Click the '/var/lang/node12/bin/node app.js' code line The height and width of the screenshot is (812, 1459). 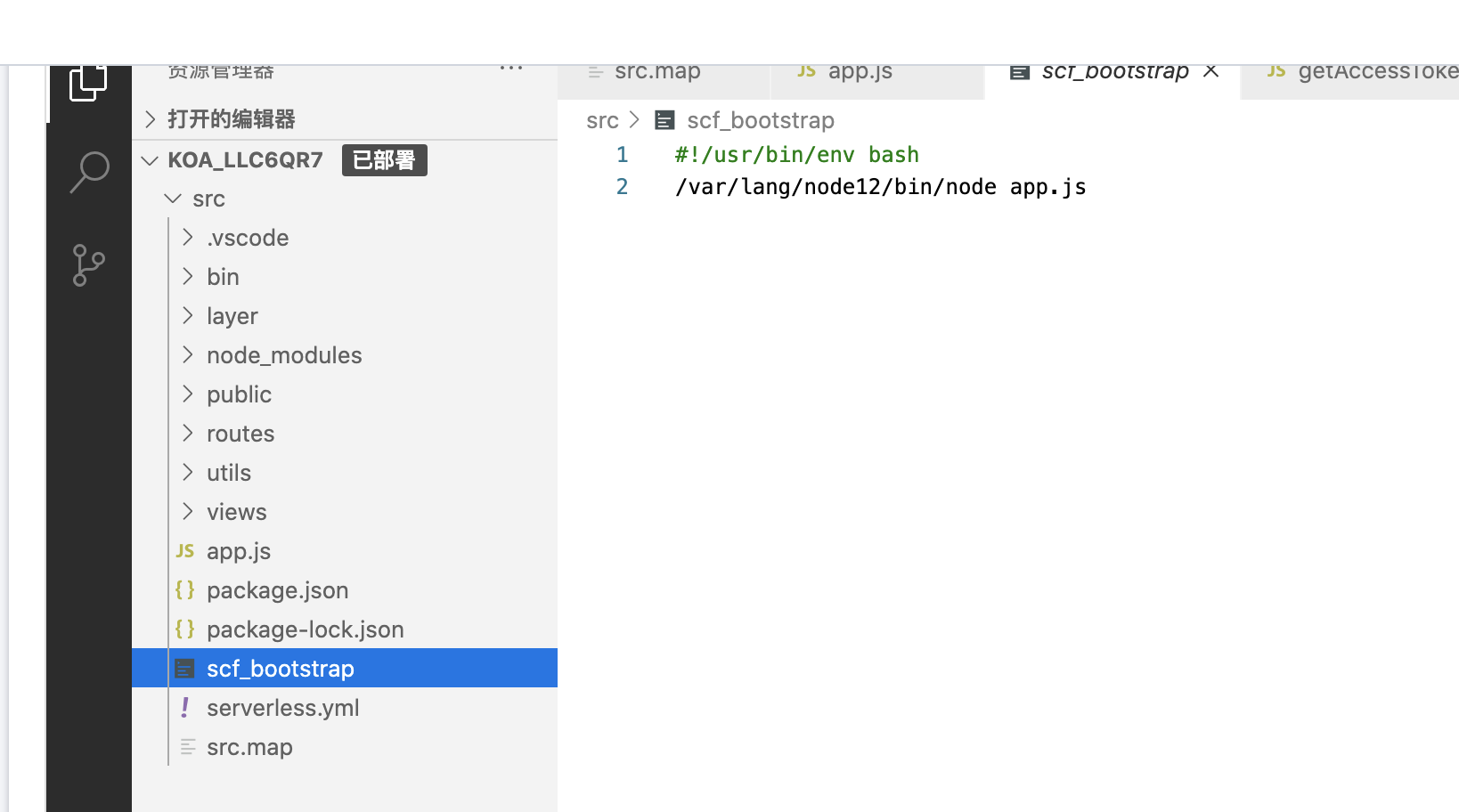tap(881, 187)
